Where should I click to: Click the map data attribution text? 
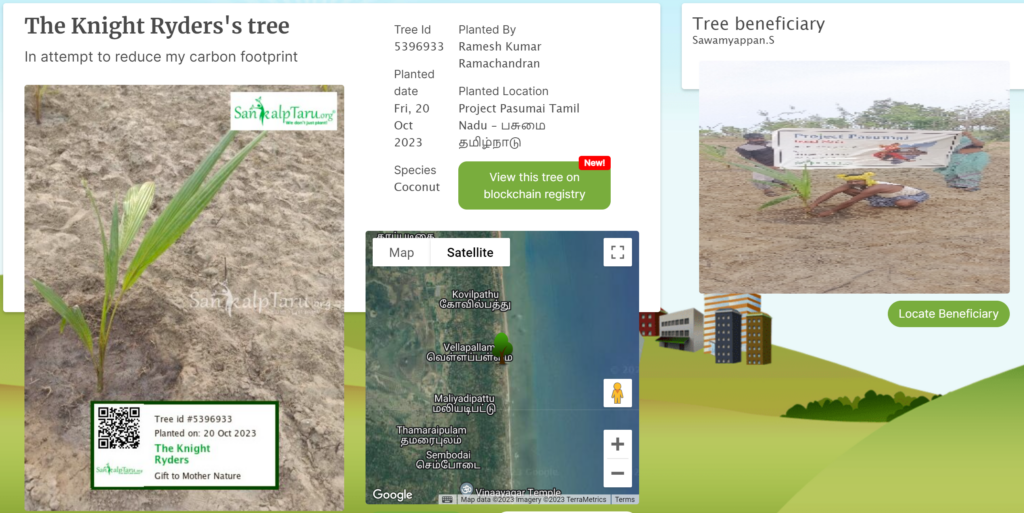533,499
